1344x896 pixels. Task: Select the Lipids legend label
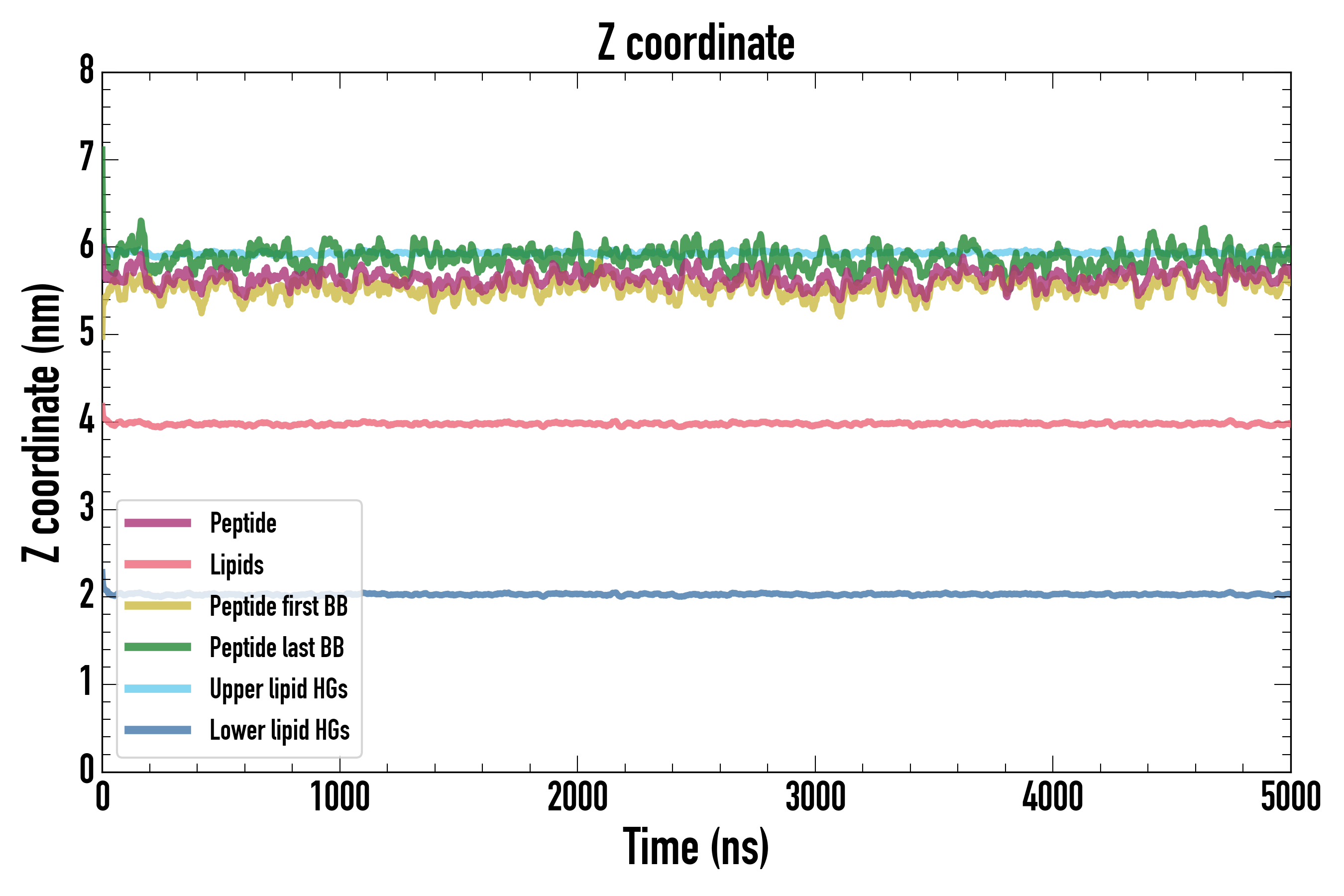(237, 564)
